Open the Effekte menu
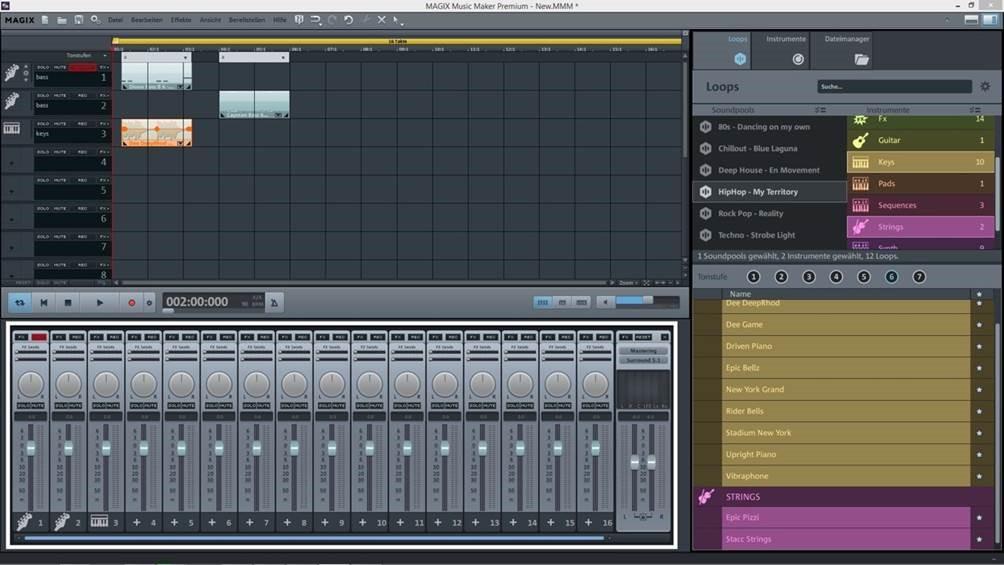 (181, 20)
